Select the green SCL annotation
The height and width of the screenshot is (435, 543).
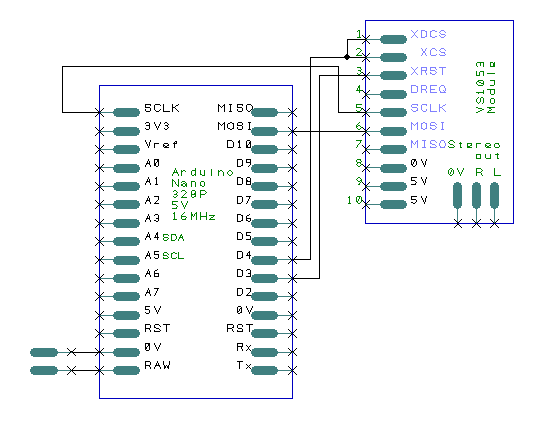click(x=173, y=256)
